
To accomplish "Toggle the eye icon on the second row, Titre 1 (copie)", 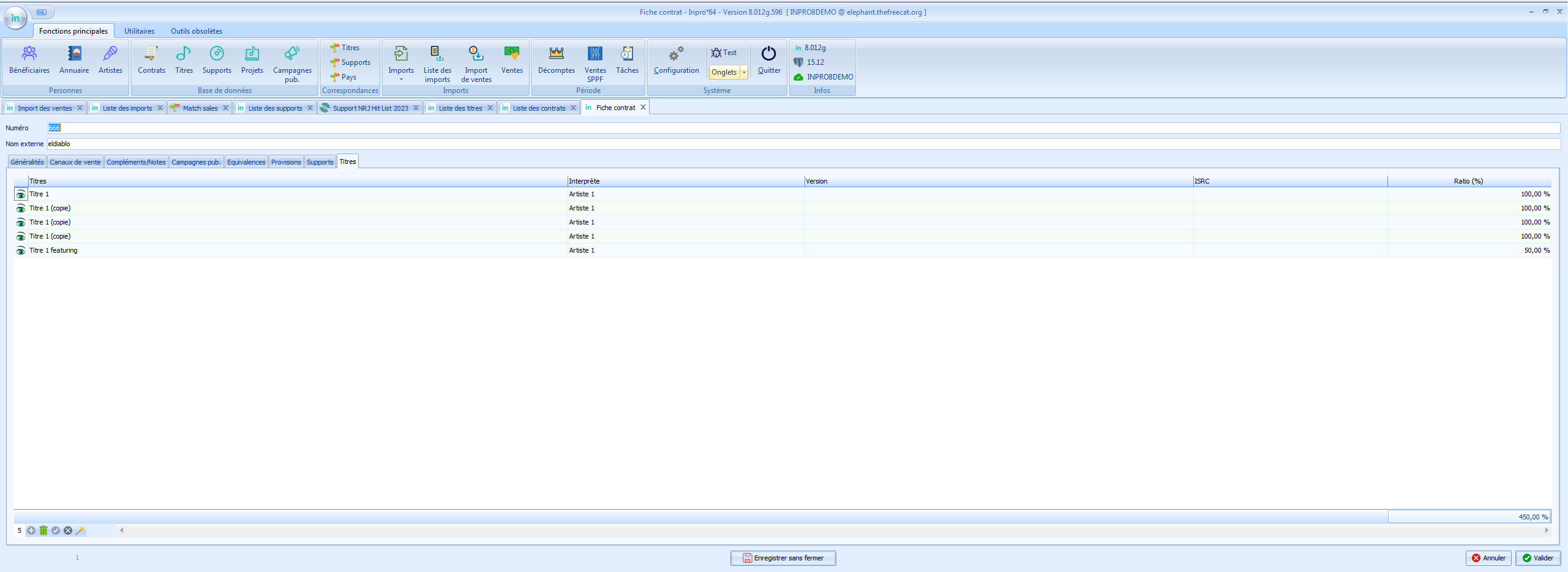I will [x=21, y=209].
